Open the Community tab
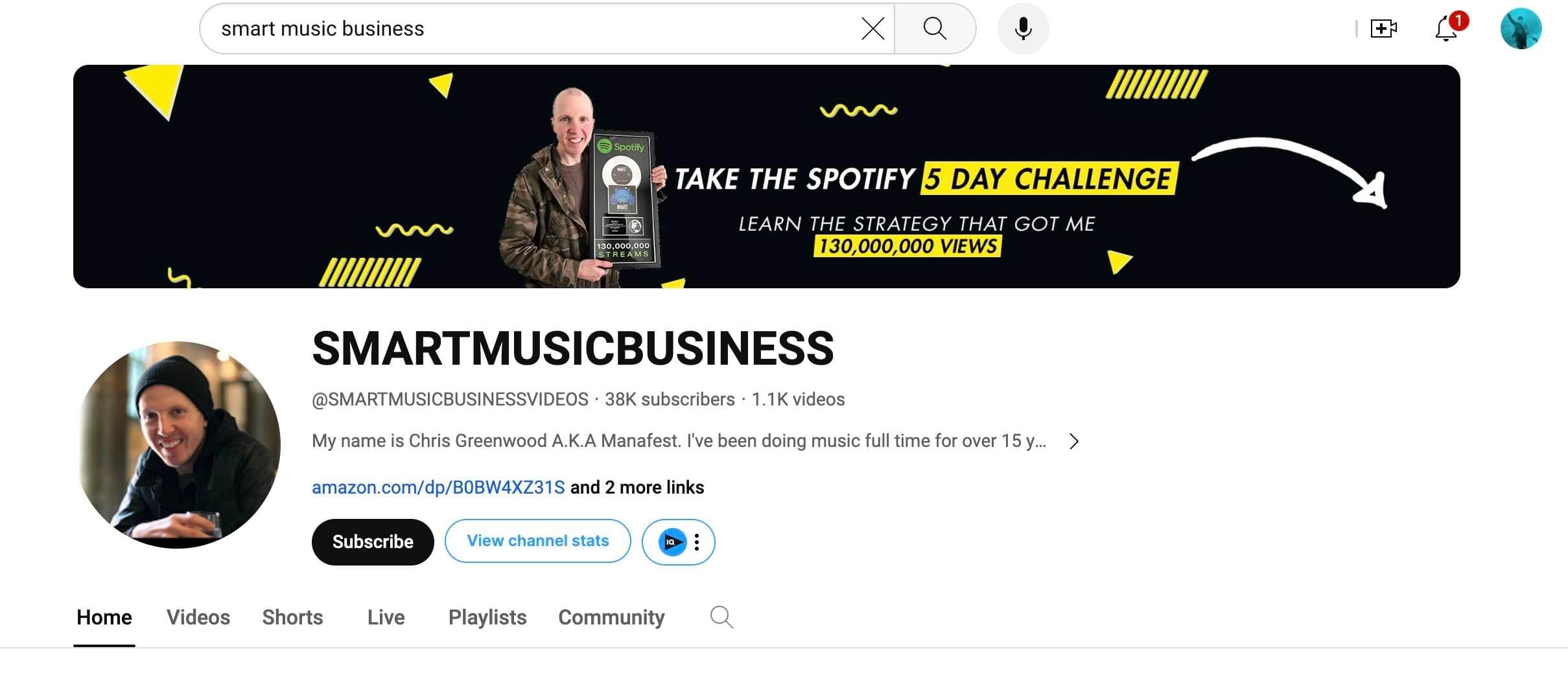 (611, 617)
